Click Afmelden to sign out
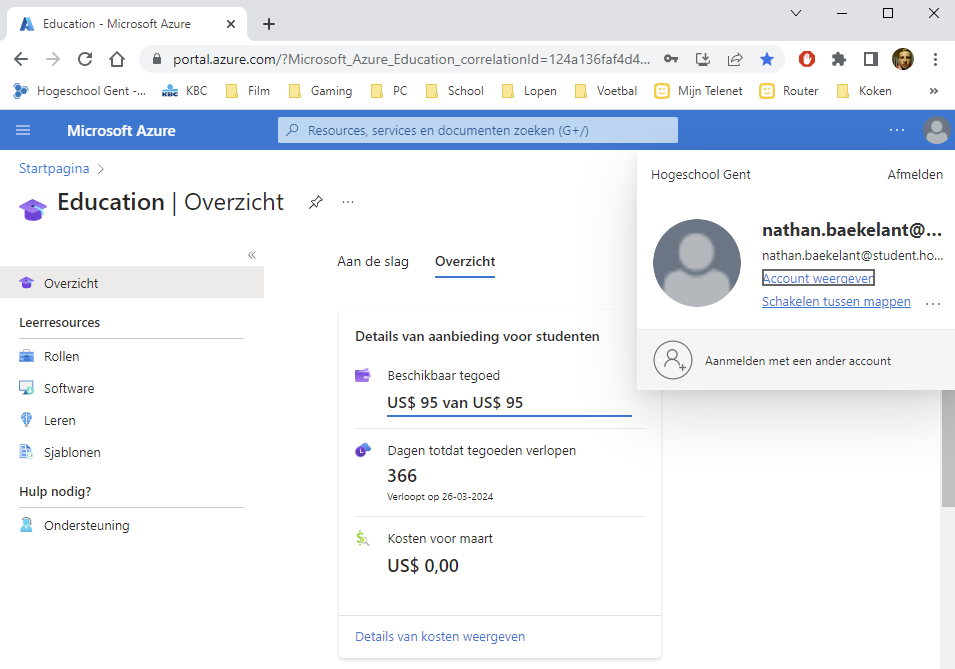Screen dimensions: 955x669 (x=915, y=174)
